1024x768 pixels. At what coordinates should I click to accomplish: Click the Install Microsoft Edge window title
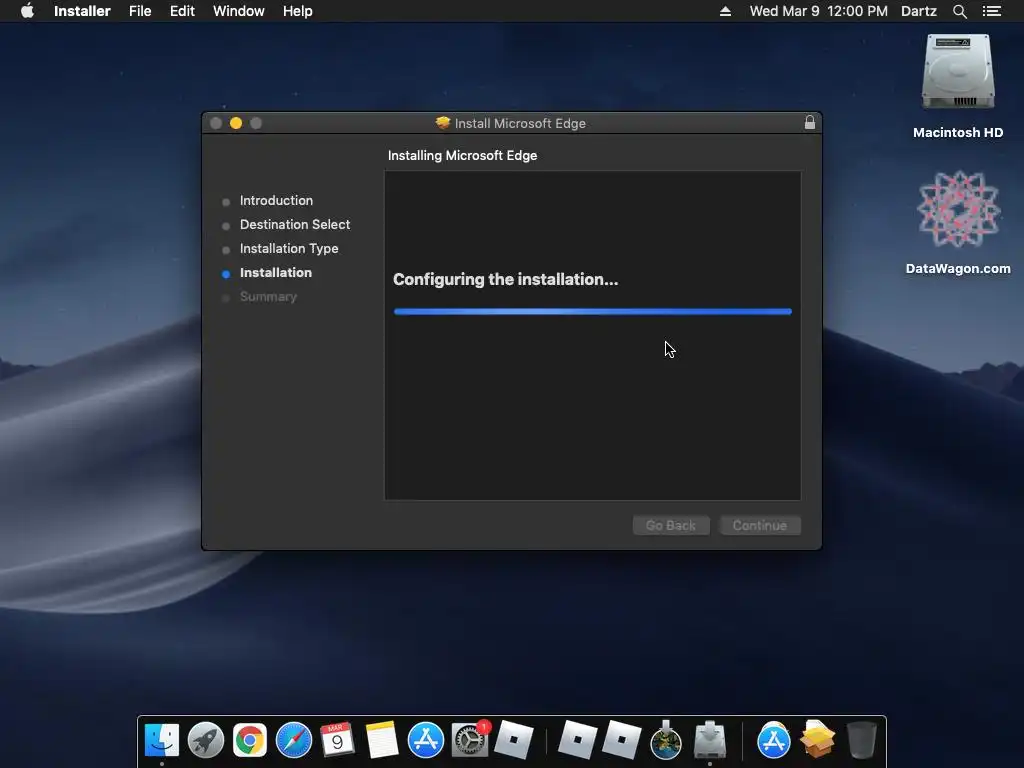click(x=520, y=123)
